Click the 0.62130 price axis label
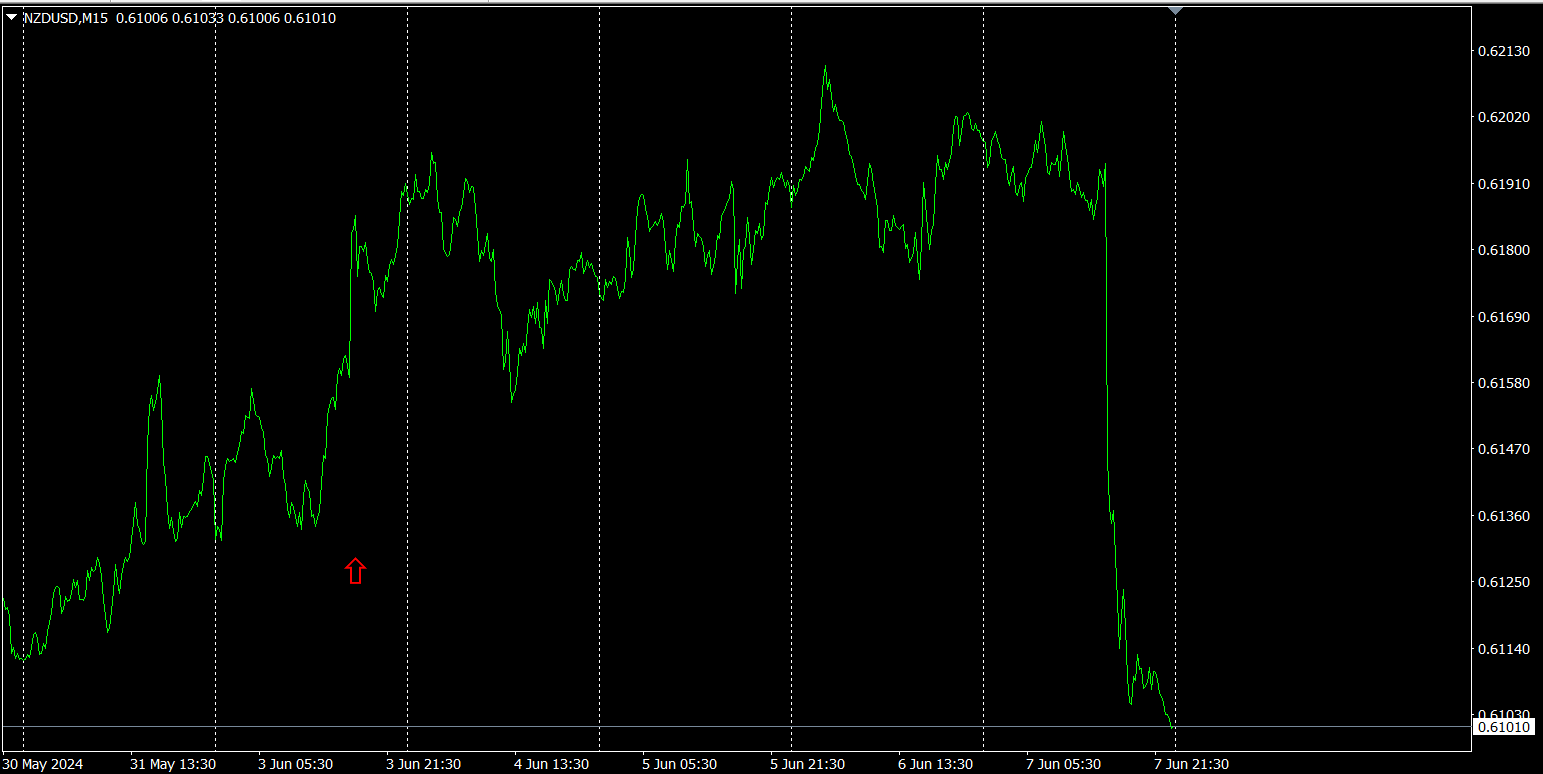The image size is (1543, 774). (x=1504, y=51)
